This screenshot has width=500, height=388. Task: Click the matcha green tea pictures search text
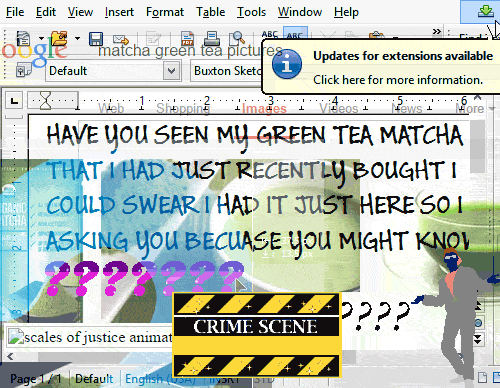(190, 51)
